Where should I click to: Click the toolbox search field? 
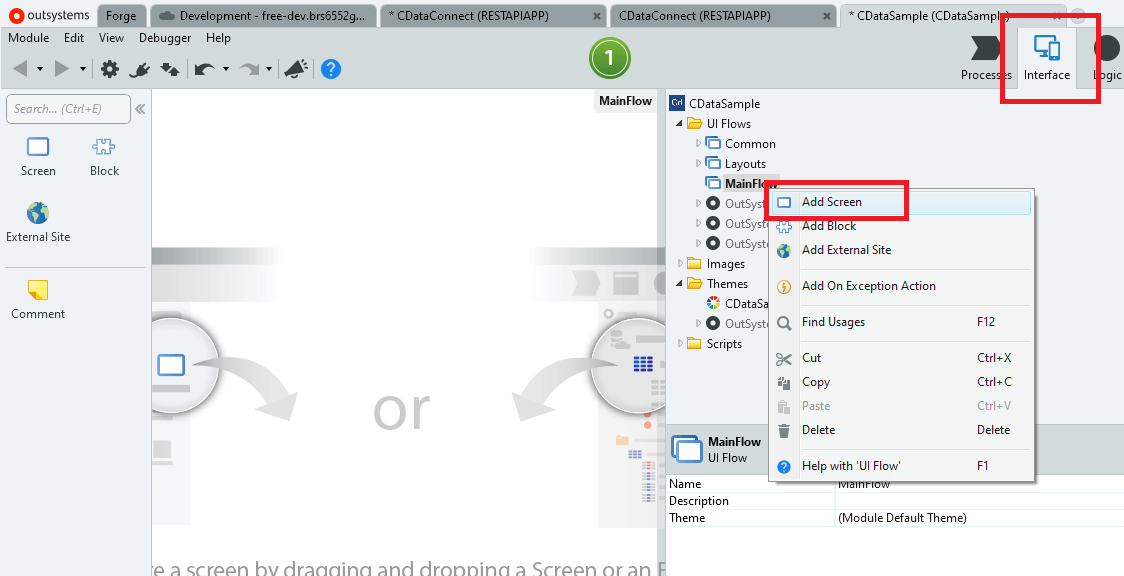click(x=68, y=109)
